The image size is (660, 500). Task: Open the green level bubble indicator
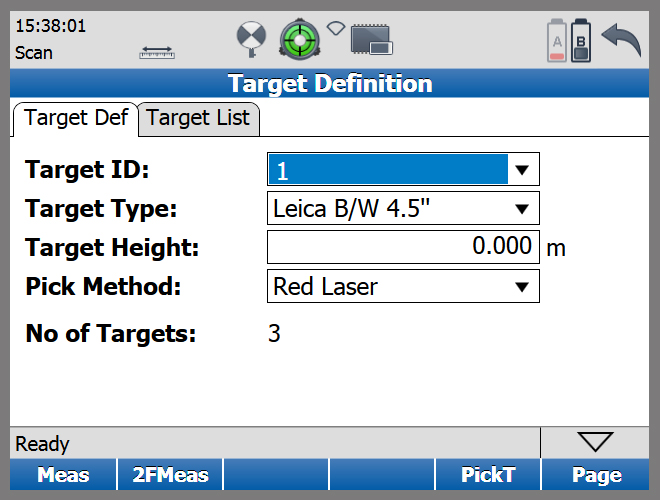pos(299,38)
